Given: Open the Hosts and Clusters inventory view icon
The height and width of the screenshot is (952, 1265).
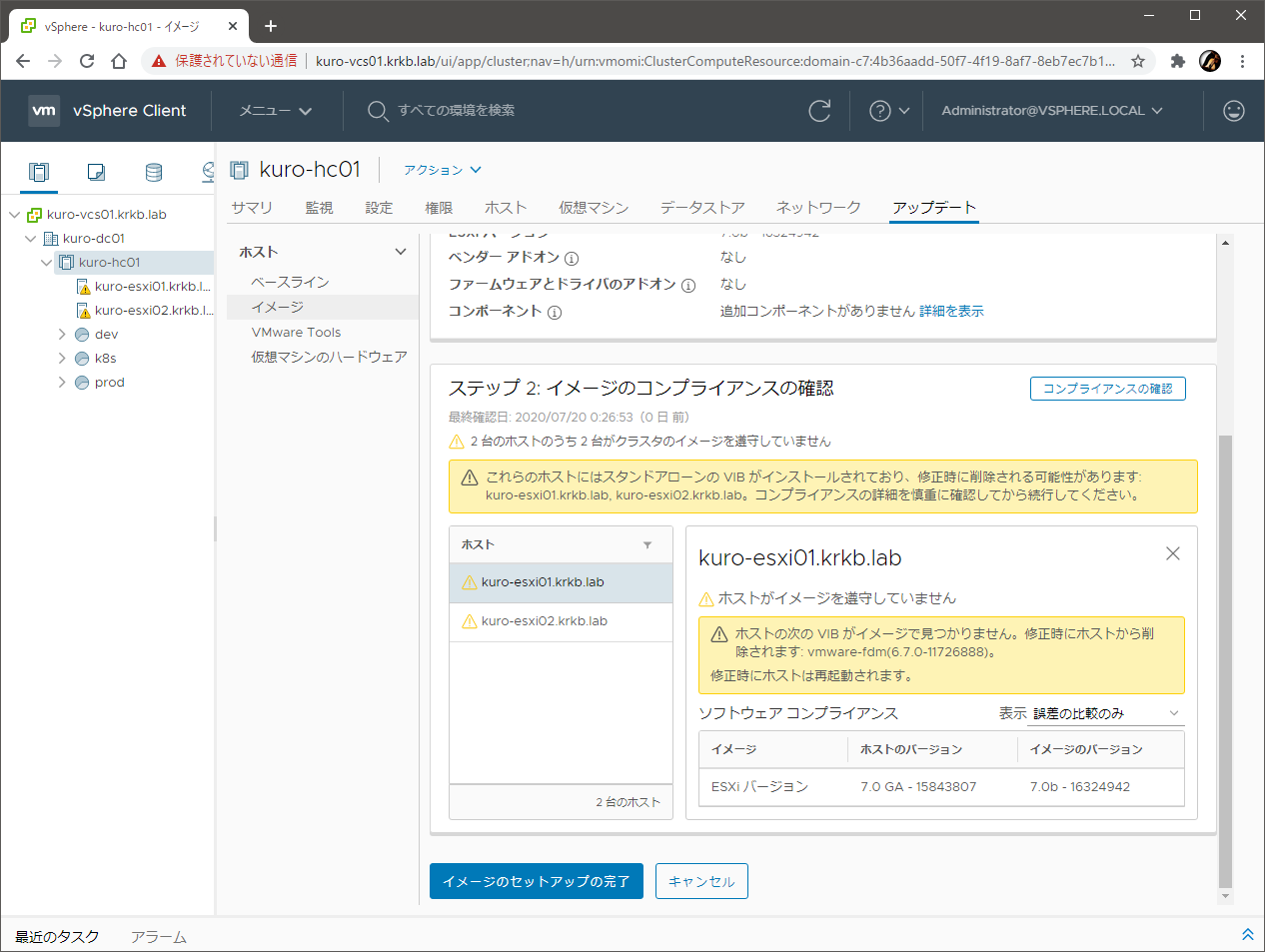Looking at the screenshot, I should (x=39, y=172).
